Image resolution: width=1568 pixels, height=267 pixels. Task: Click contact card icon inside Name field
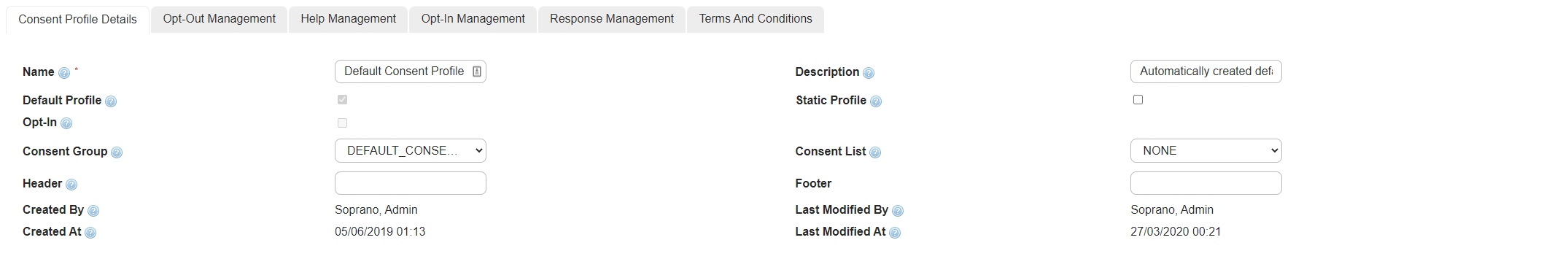coord(477,71)
